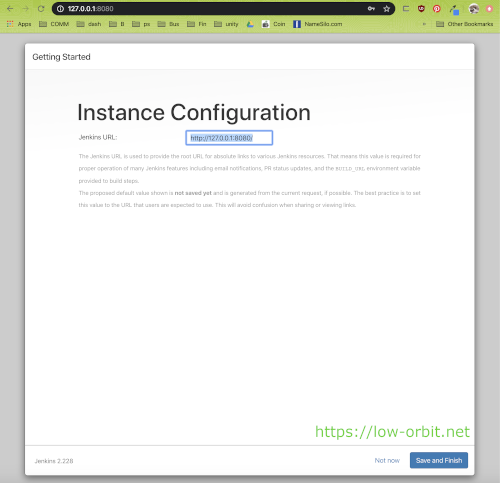The height and width of the screenshot is (483, 500).
Task: Open the NameSilo.com bookmark
Action: click(x=318, y=24)
